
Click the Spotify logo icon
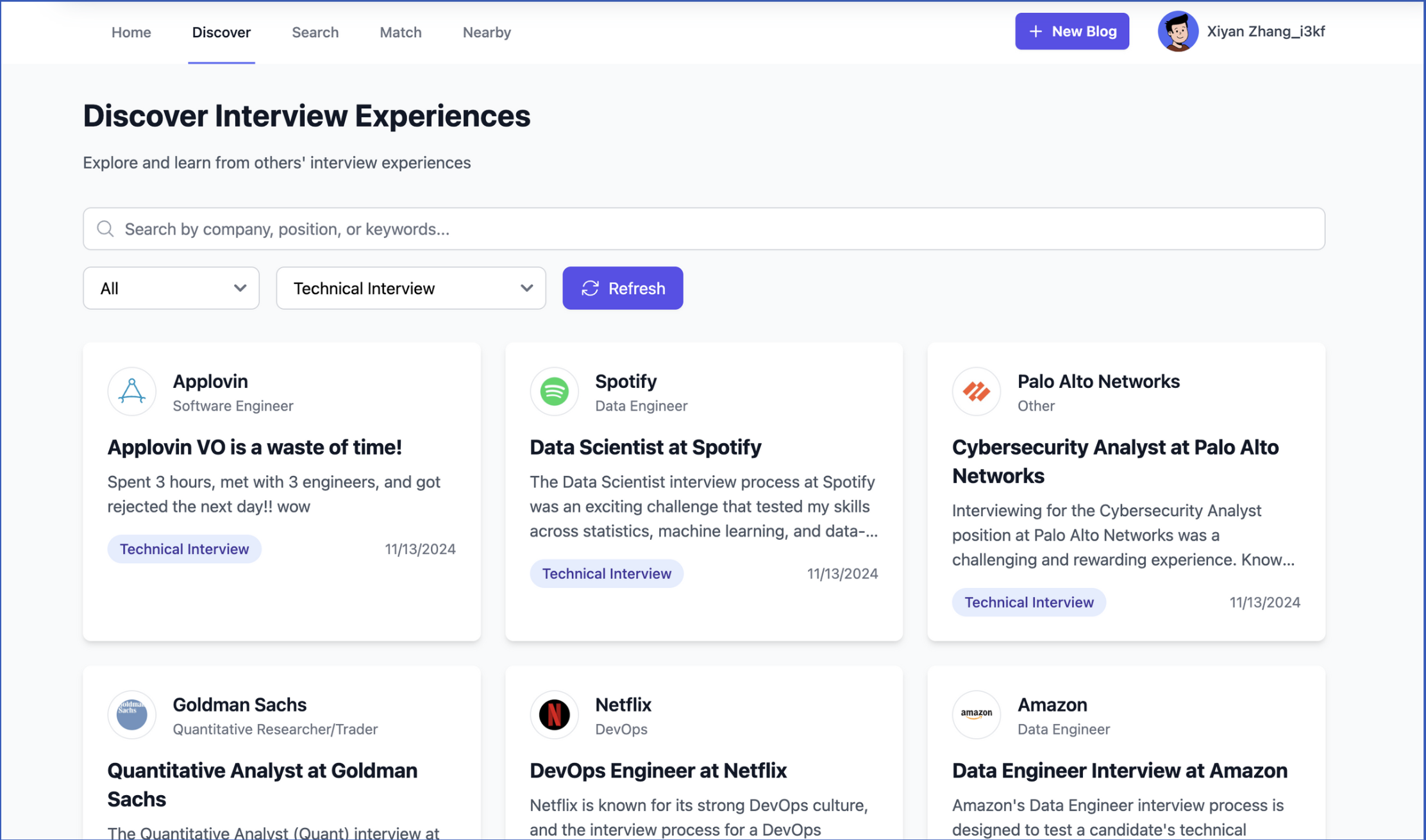[554, 392]
